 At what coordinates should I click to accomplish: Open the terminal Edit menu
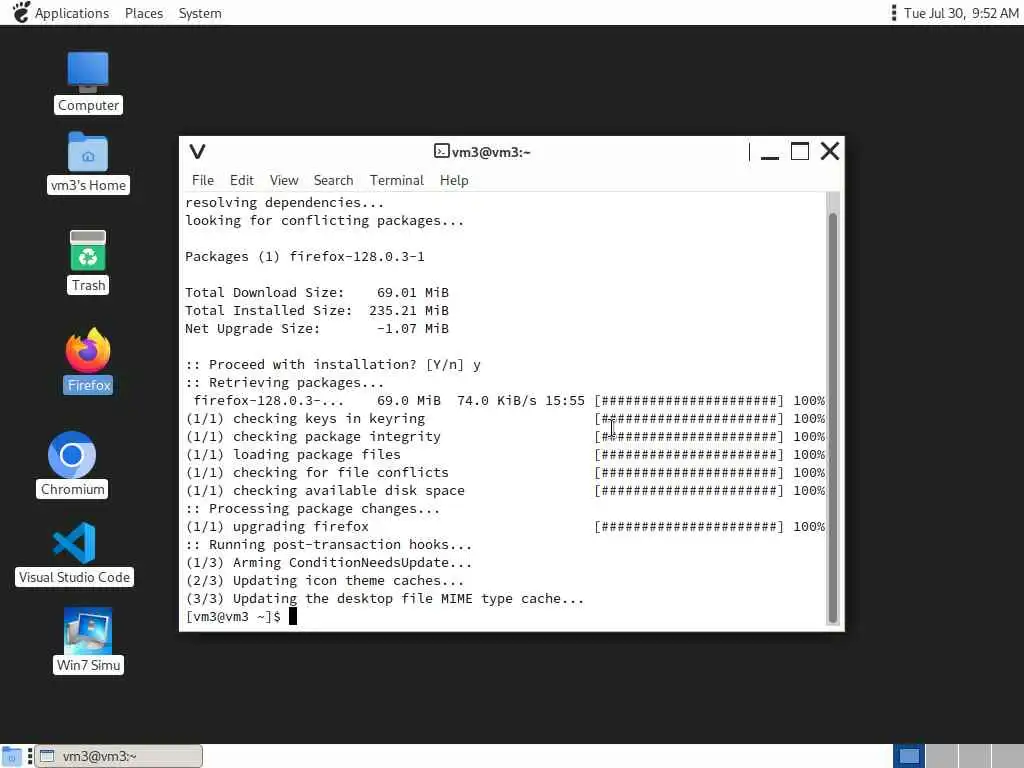pos(241,180)
